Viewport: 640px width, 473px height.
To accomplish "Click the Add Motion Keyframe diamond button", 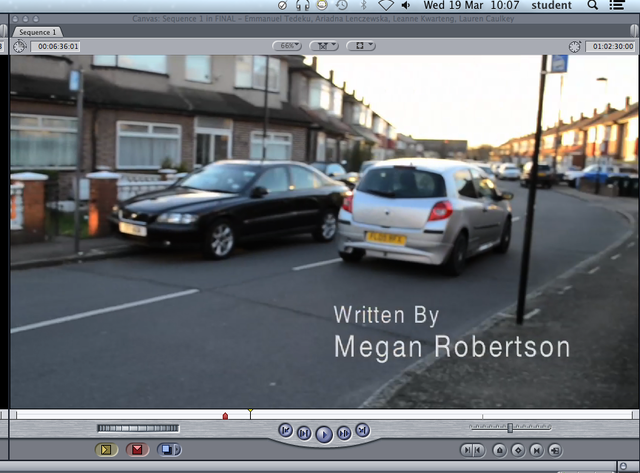I will click(x=518, y=450).
